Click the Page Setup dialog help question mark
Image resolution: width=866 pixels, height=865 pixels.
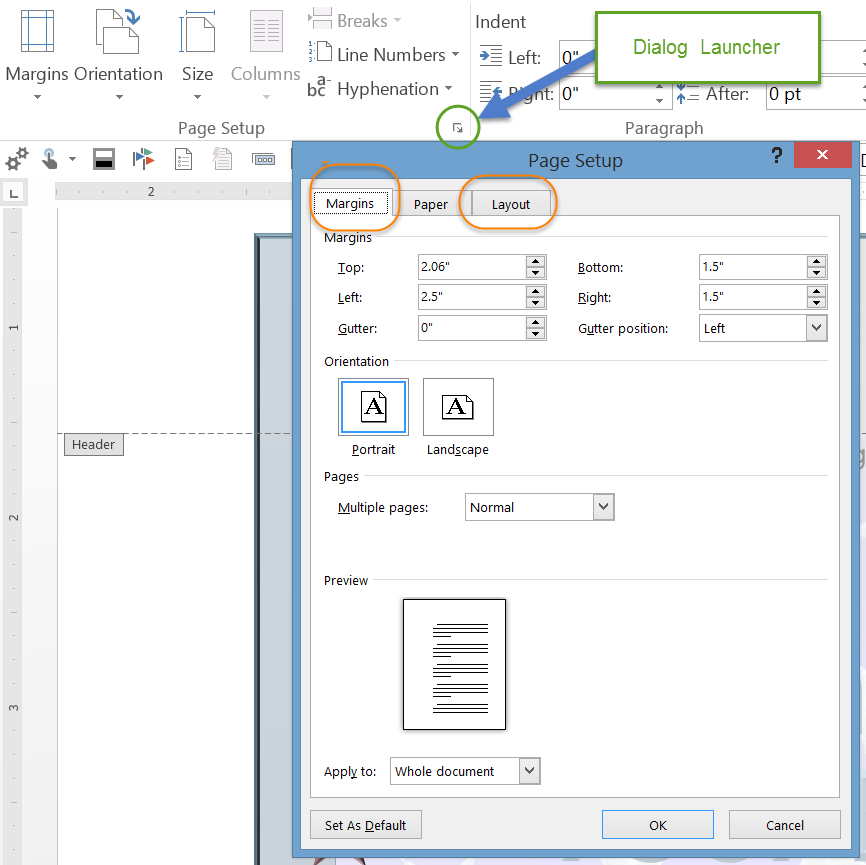coord(777,156)
